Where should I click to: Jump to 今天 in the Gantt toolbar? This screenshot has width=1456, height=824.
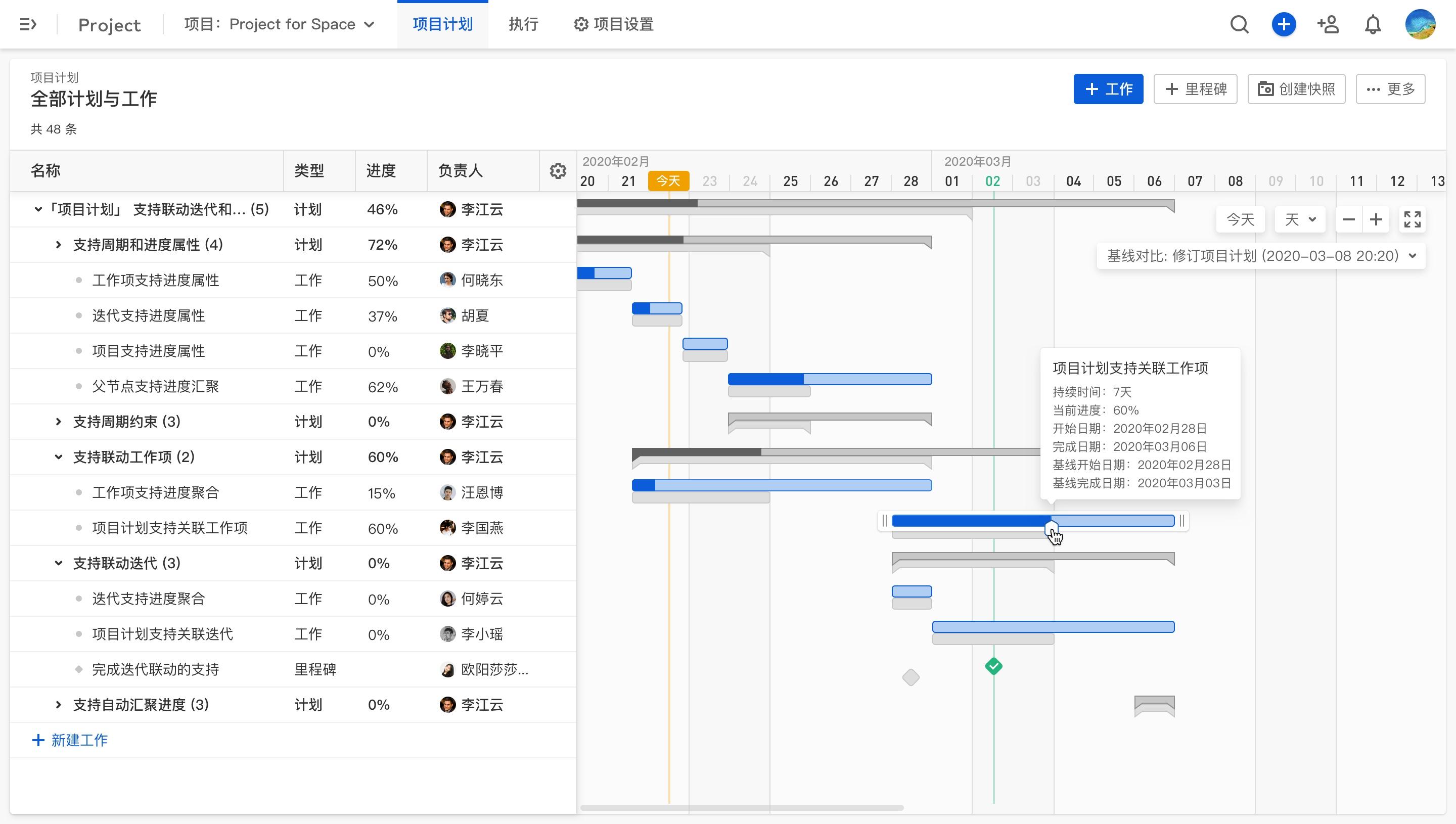pyautogui.click(x=1241, y=219)
